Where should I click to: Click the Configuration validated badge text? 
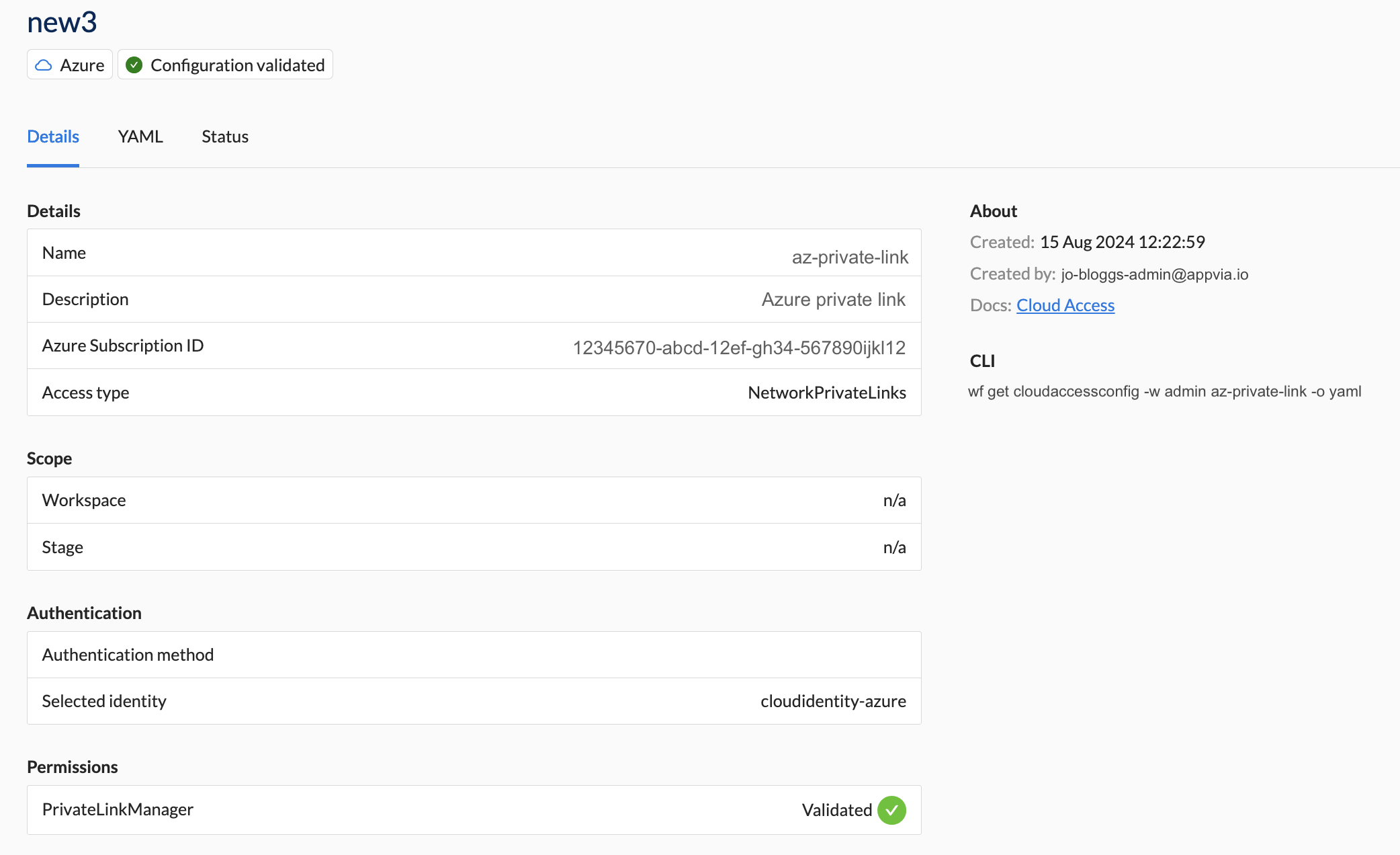[x=237, y=65]
